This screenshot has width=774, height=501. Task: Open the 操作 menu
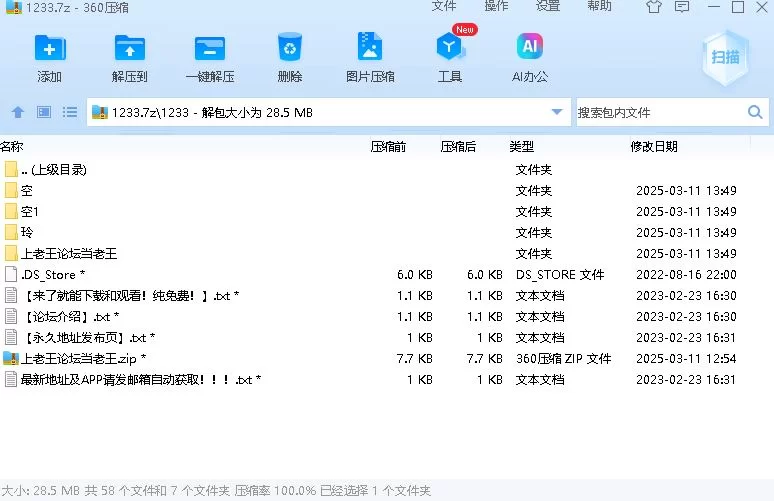[x=496, y=6]
